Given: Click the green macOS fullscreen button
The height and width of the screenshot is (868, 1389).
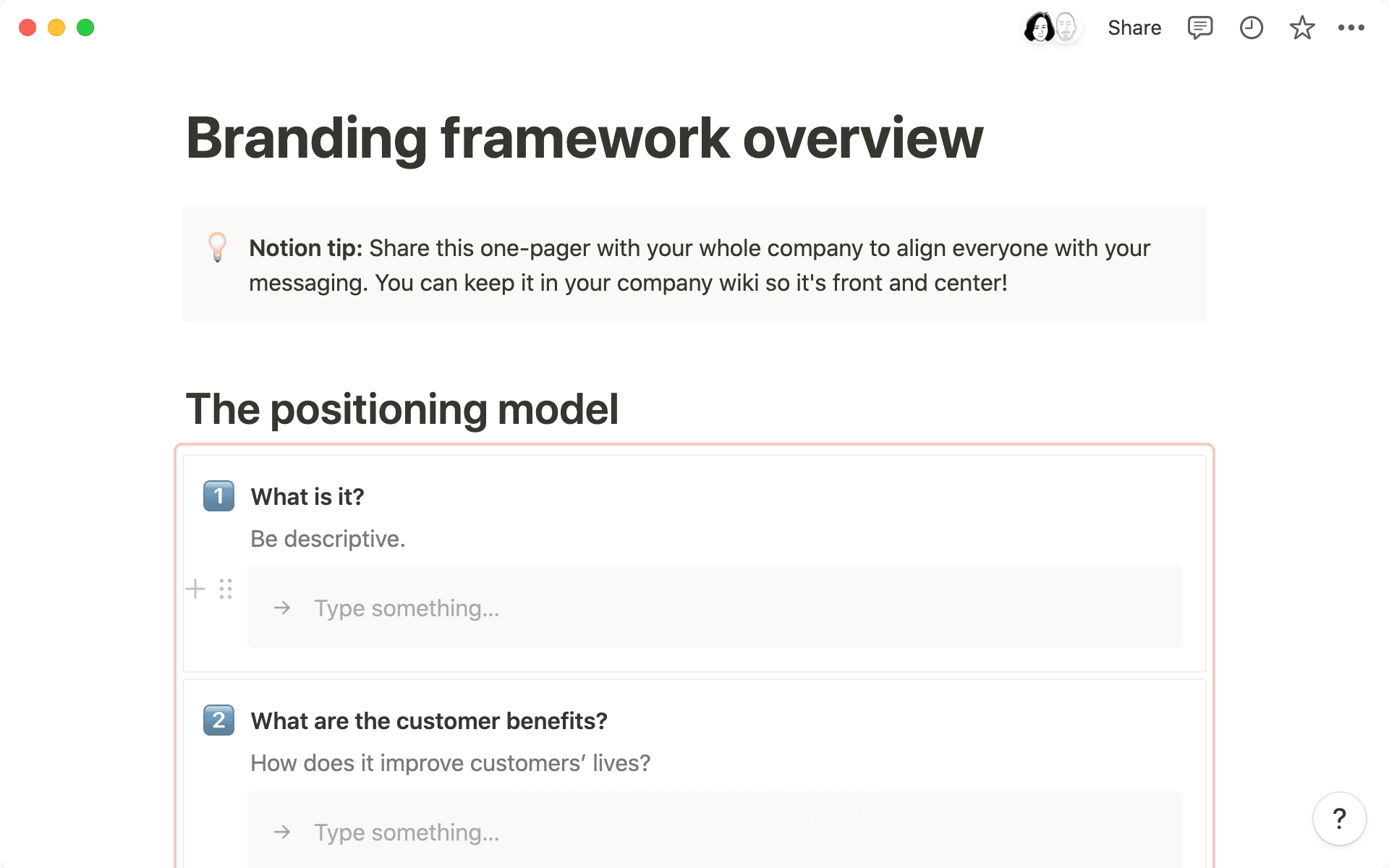Looking at the screenshot, I should point(85,27).
